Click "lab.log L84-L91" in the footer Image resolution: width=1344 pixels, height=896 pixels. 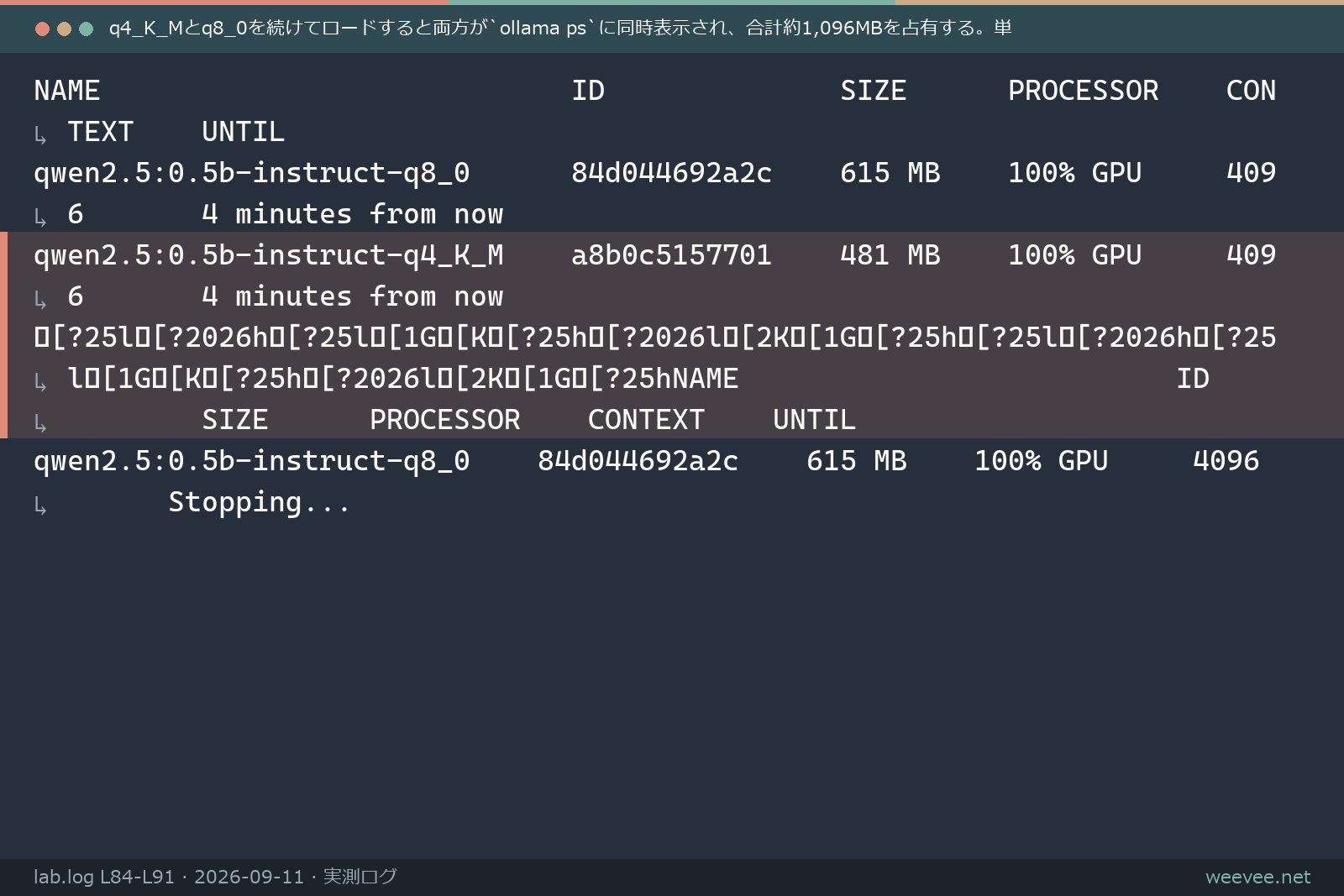coord(103,877)
